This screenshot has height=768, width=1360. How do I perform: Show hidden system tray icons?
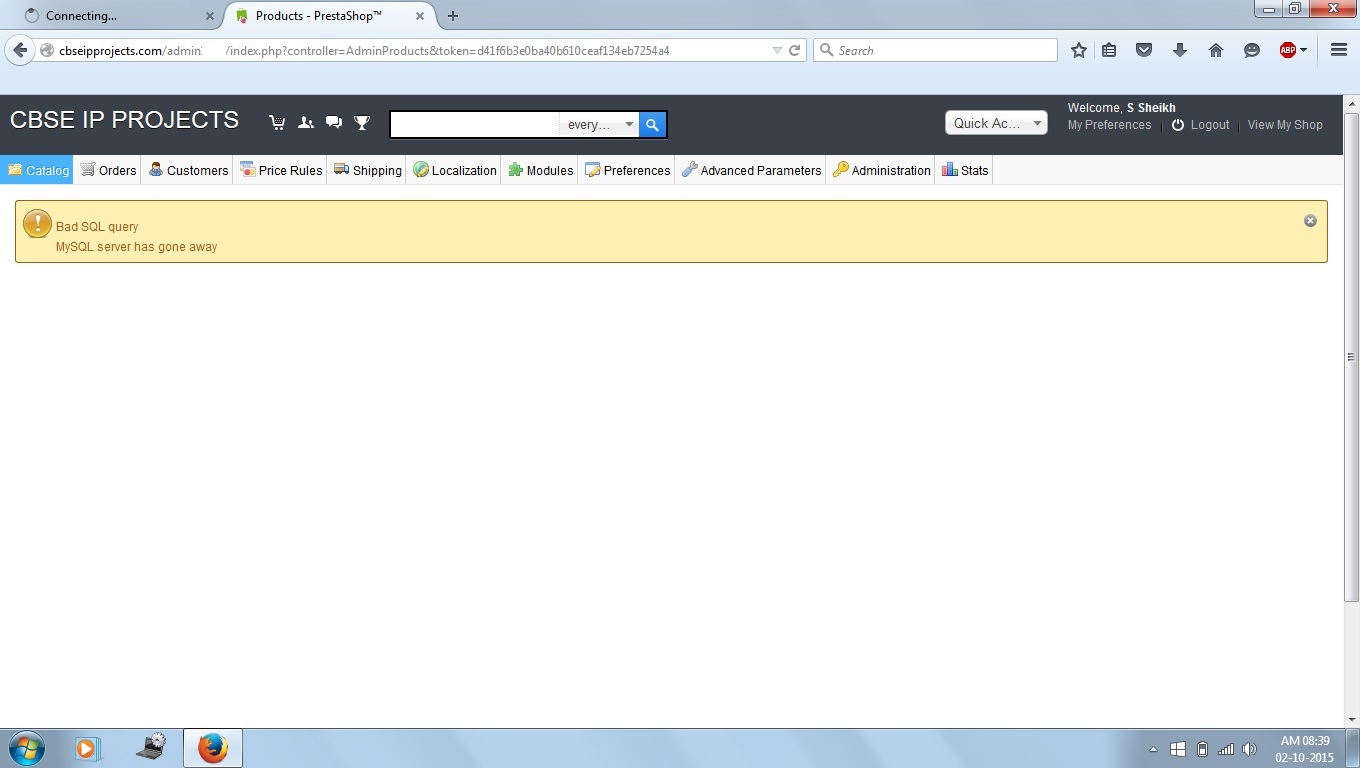(1154, 749)
